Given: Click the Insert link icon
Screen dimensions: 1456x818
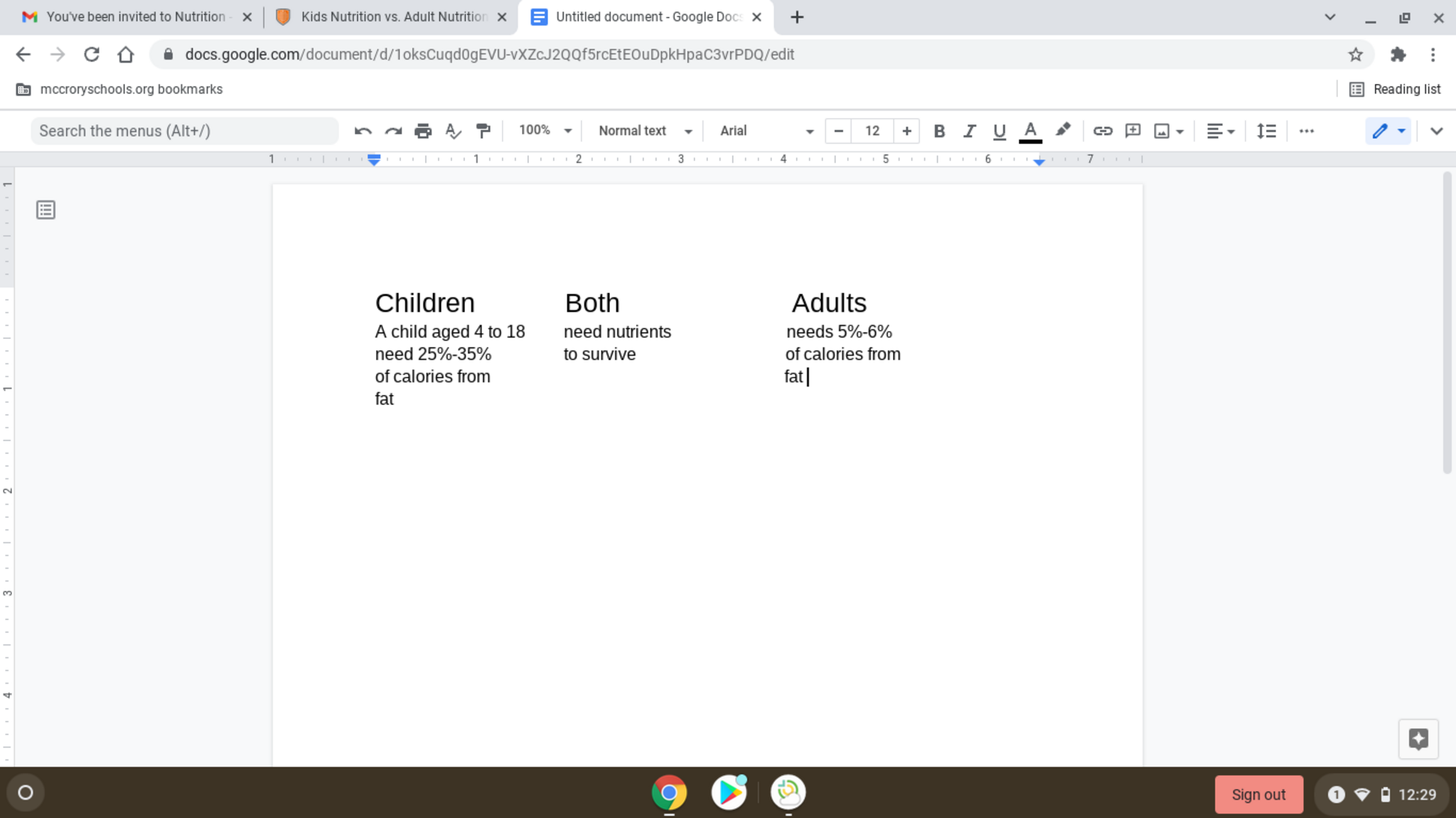Looking at the screenshot, I should pos(1103,131).
